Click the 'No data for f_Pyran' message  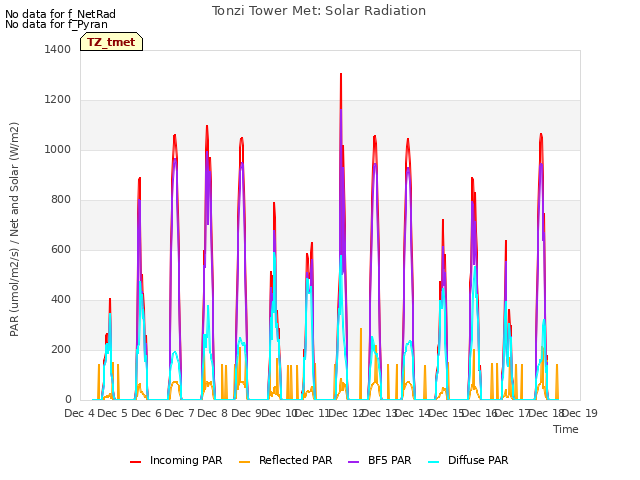56,24
